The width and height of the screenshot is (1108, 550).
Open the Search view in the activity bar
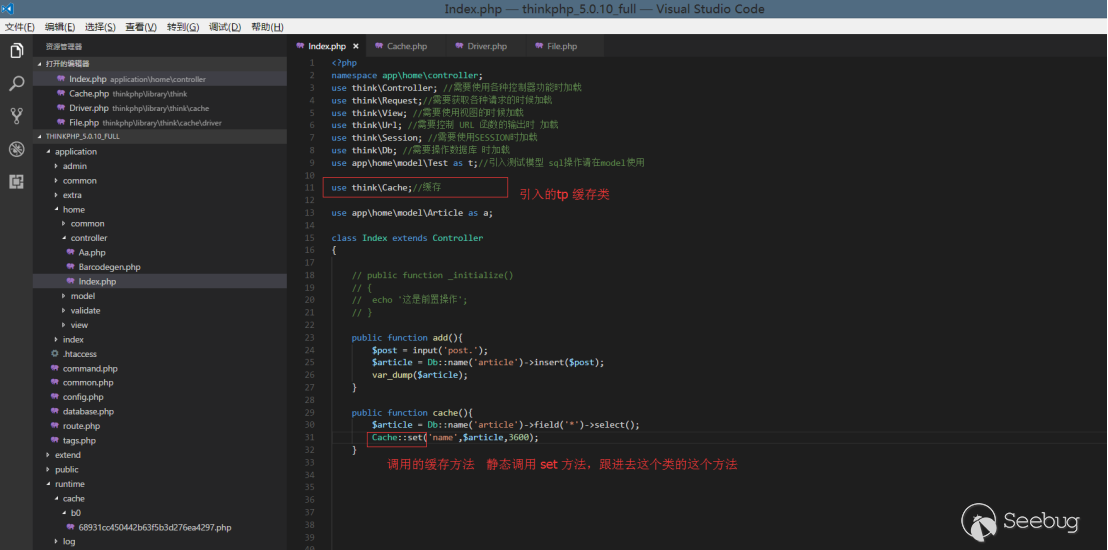16,83
